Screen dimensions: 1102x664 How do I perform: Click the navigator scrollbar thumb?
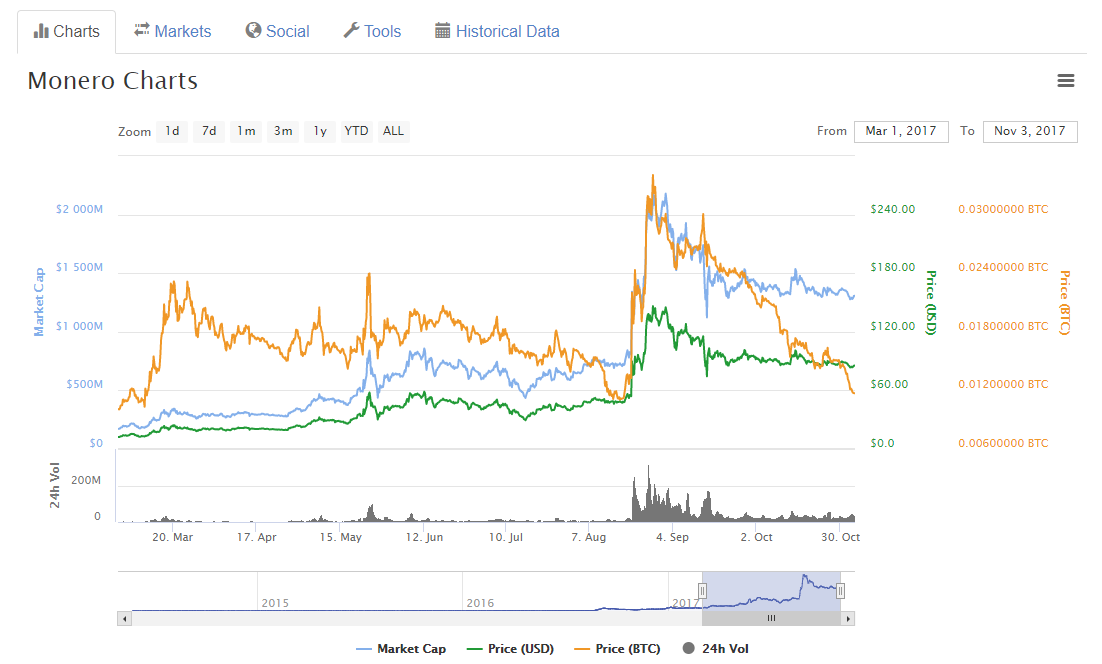pyautogui.click(x=771, y=619)
